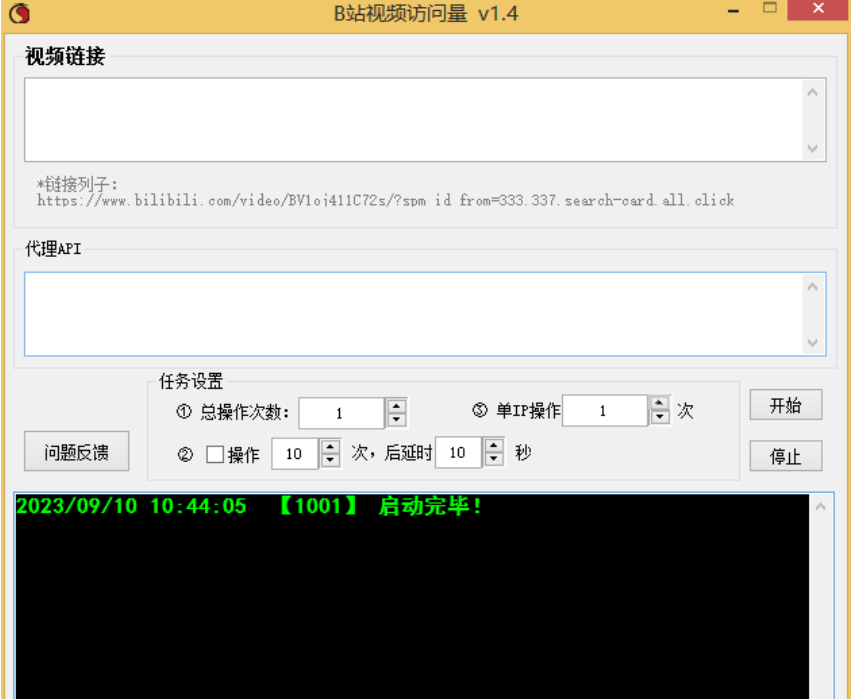Click the 单IP操作 number field

(604, 411)
